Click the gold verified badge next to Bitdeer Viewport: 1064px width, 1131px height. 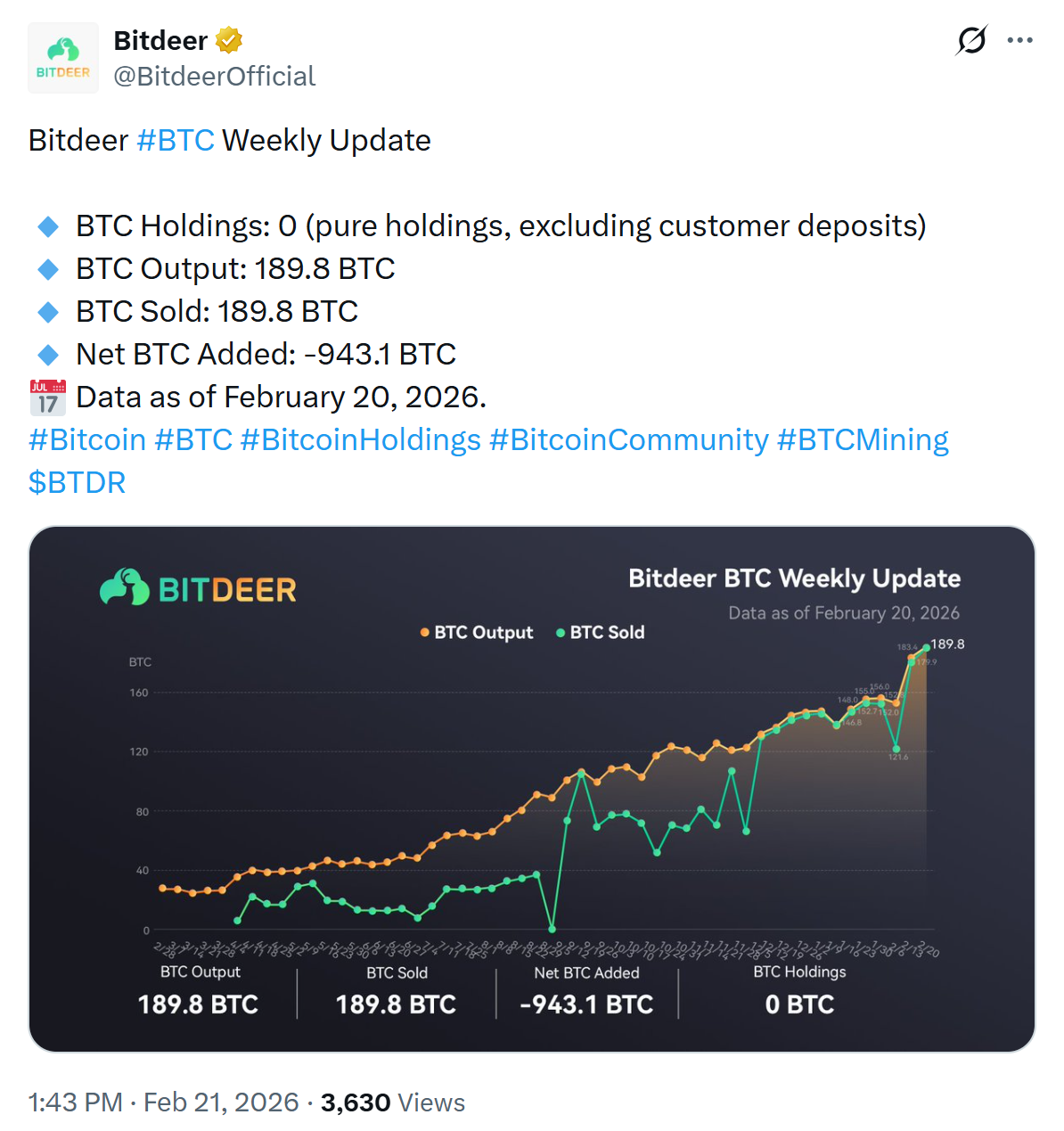point(229,39)
